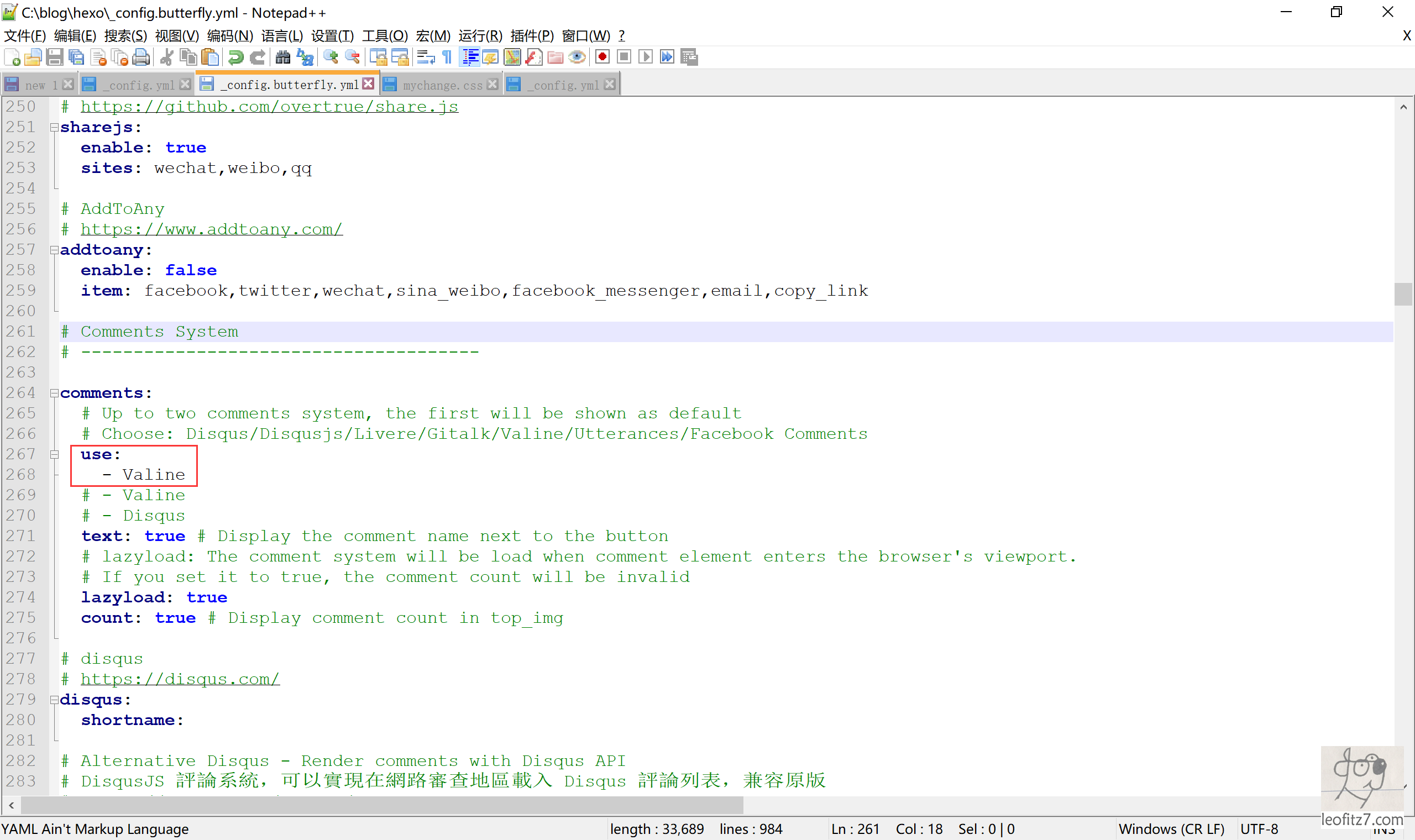Screen dimensions: 1415x840
Task: Enable document monitoring with eye icon
Action: pyautogui.click(x=577, y=56)
